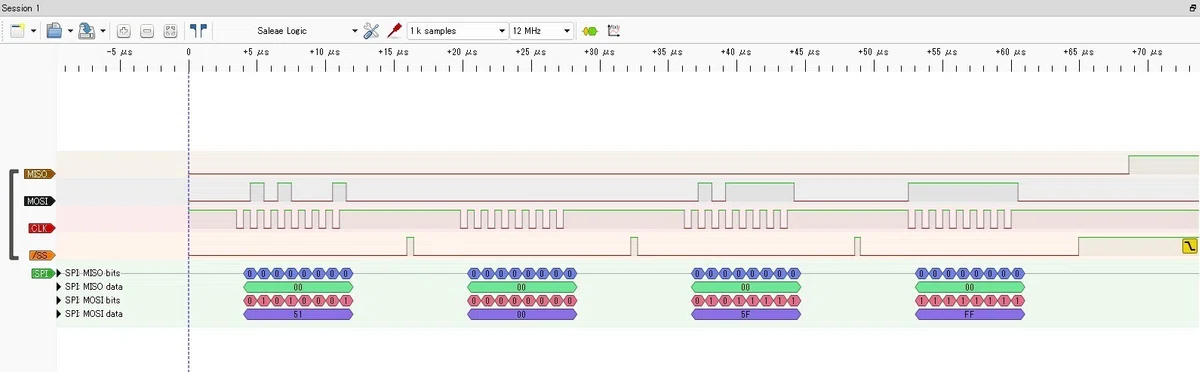
Task: Click the Add protocol decoder icon
Action: (590, 31)
